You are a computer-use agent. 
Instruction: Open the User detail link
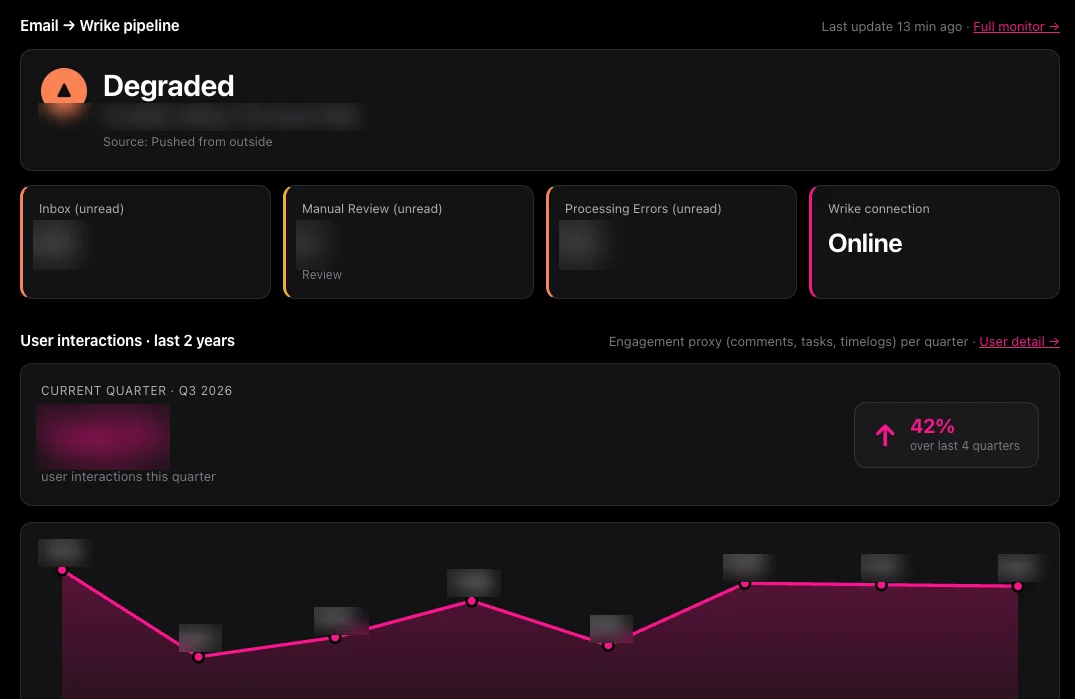click(1019, 341)
